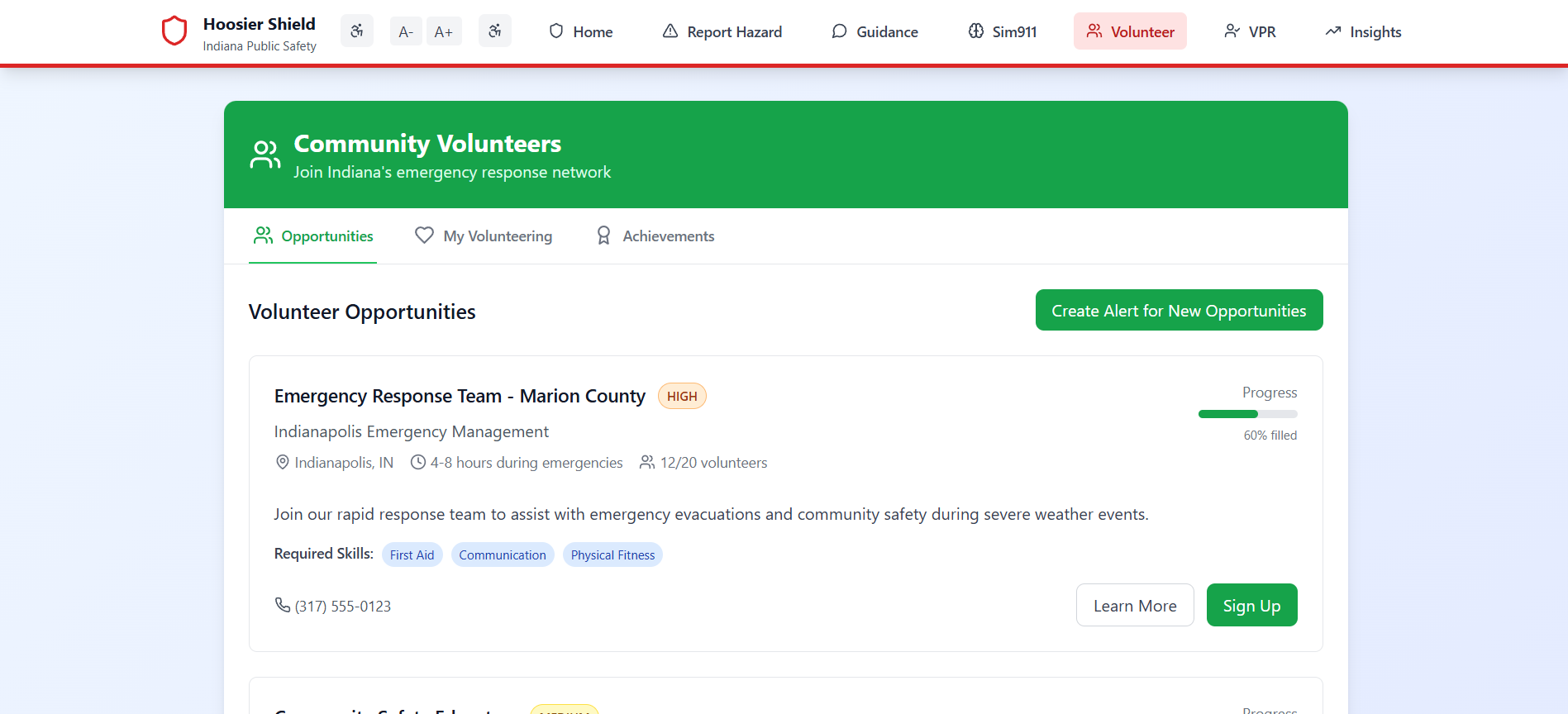Switch to the My Volunteering tab
The width and height of the screenshot is (1568, 714).
(x=484, y=236)
